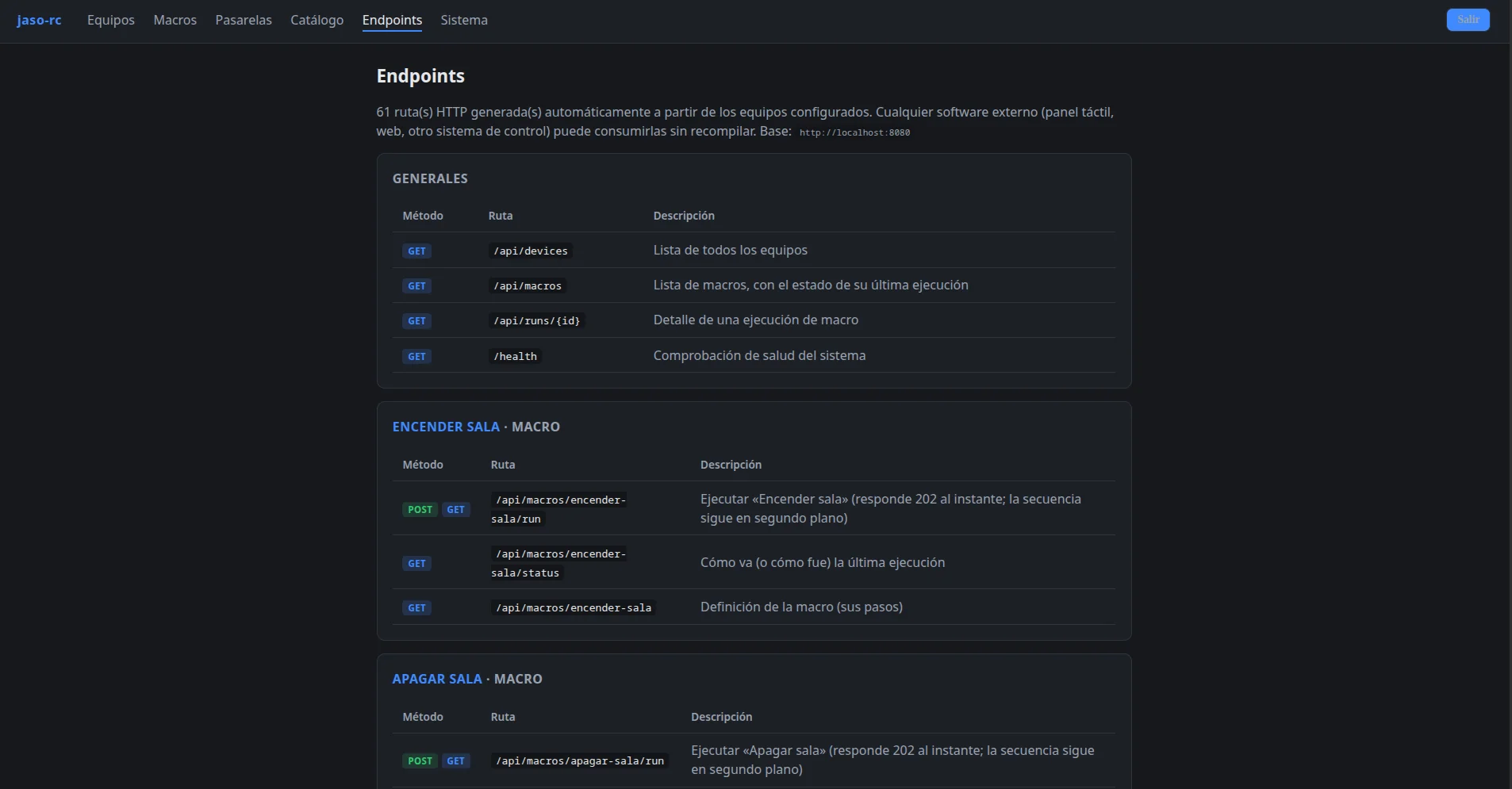Click 'Cómo va (o cómo fue)' description
The width and height of the screenshot is (1512, 789).
(823, 562)
